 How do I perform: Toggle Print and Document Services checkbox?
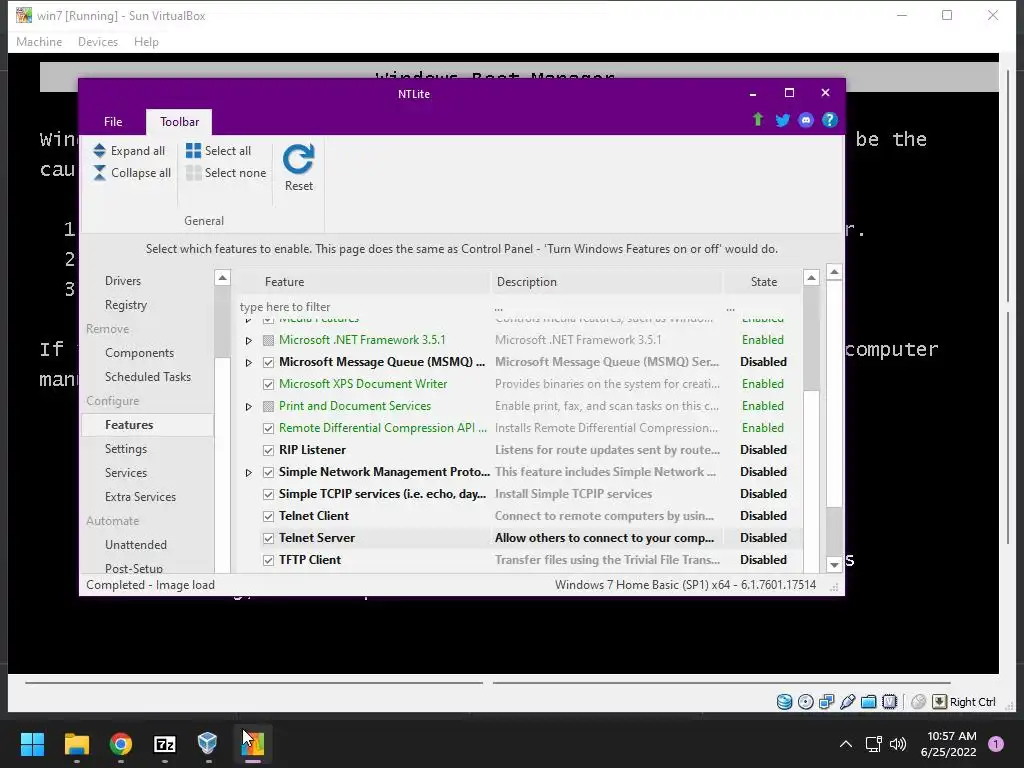tap(268, 406)
